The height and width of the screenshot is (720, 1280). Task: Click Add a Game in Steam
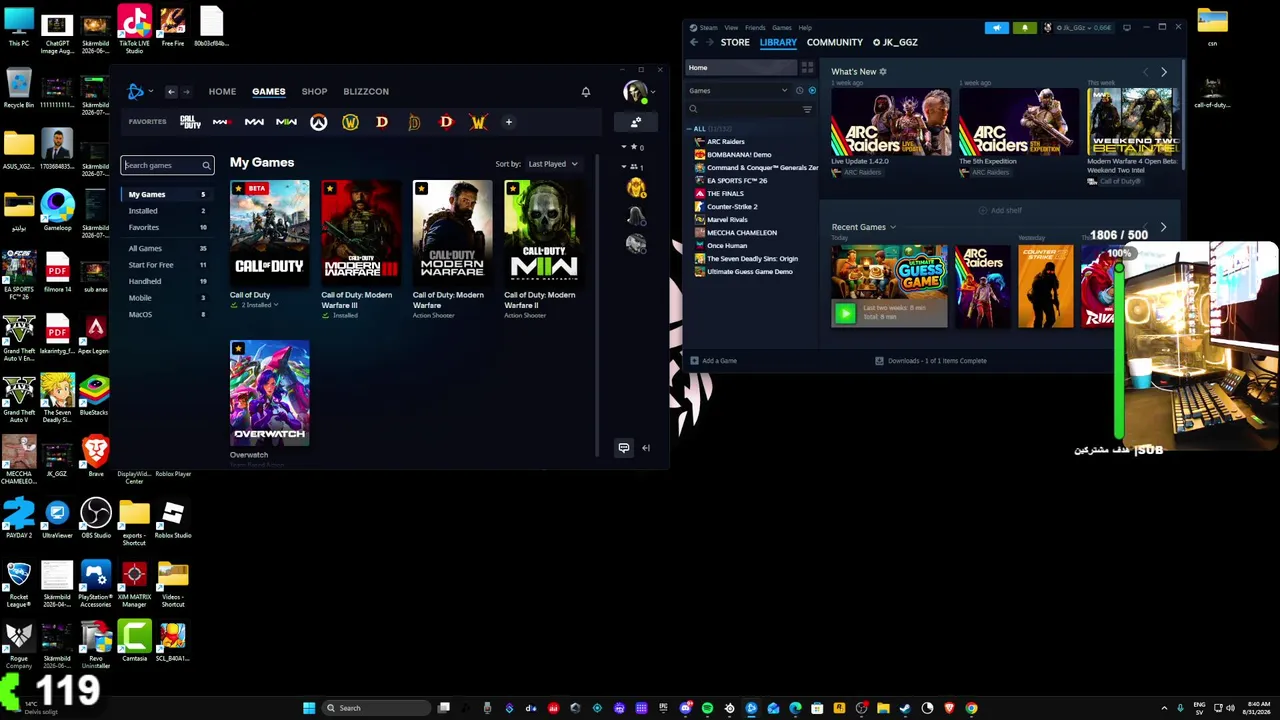pos(713,361)
